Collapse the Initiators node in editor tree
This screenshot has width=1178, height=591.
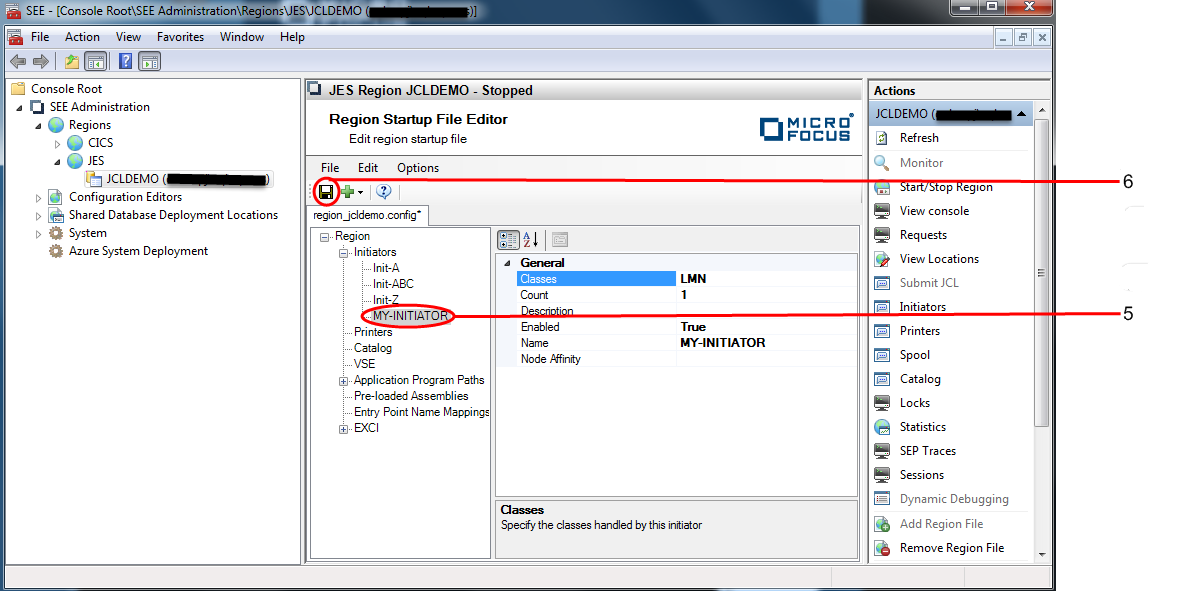343,253
